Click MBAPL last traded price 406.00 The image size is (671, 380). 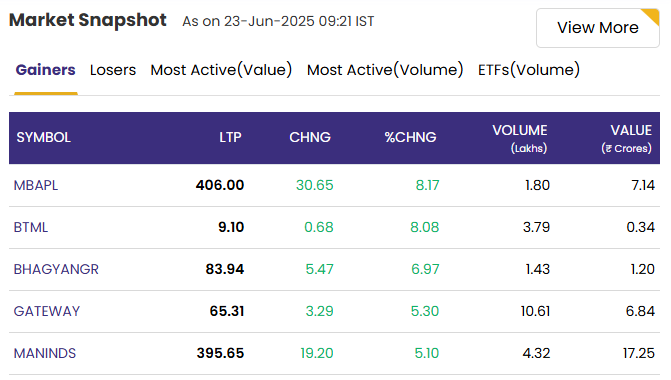220,185
